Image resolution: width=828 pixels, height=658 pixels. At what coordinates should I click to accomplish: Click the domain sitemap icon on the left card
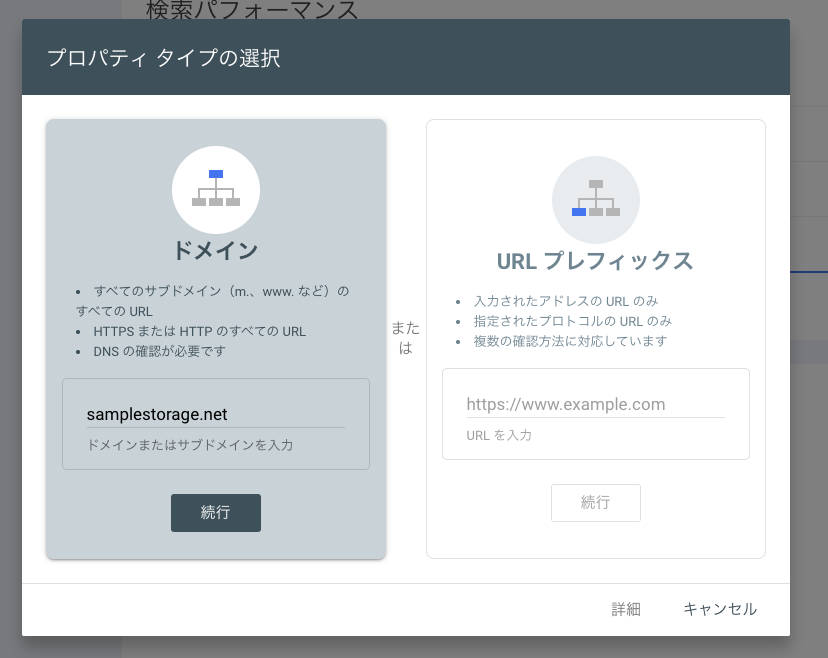pyautogui.click(x=216, y=190)
